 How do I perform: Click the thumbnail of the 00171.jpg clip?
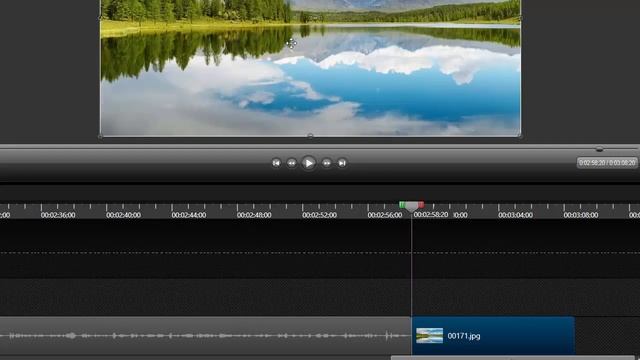pyautogui.click(x=429, y=336)
